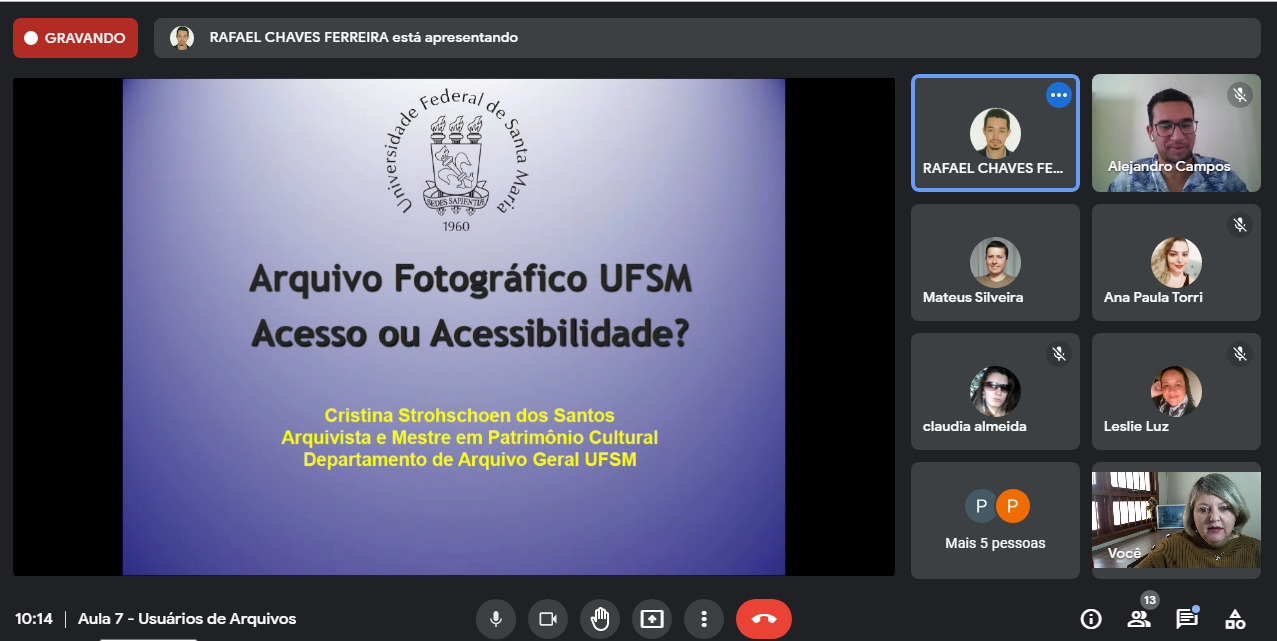Raise hand in the meeting
1277x641 pixels.
pos(600,619)
